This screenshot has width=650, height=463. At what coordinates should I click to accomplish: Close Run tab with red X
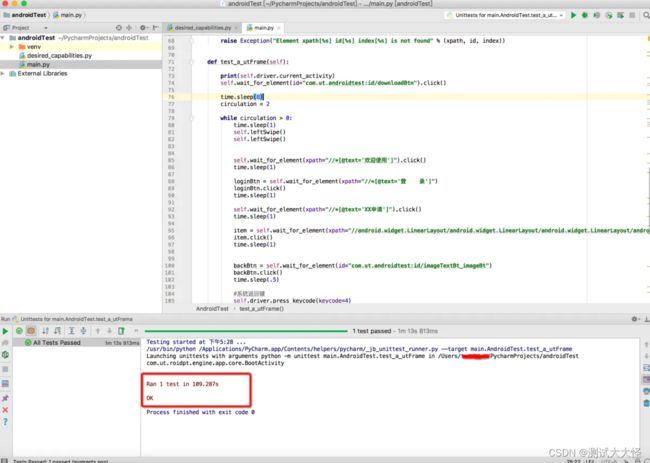[x=5, y=410]
